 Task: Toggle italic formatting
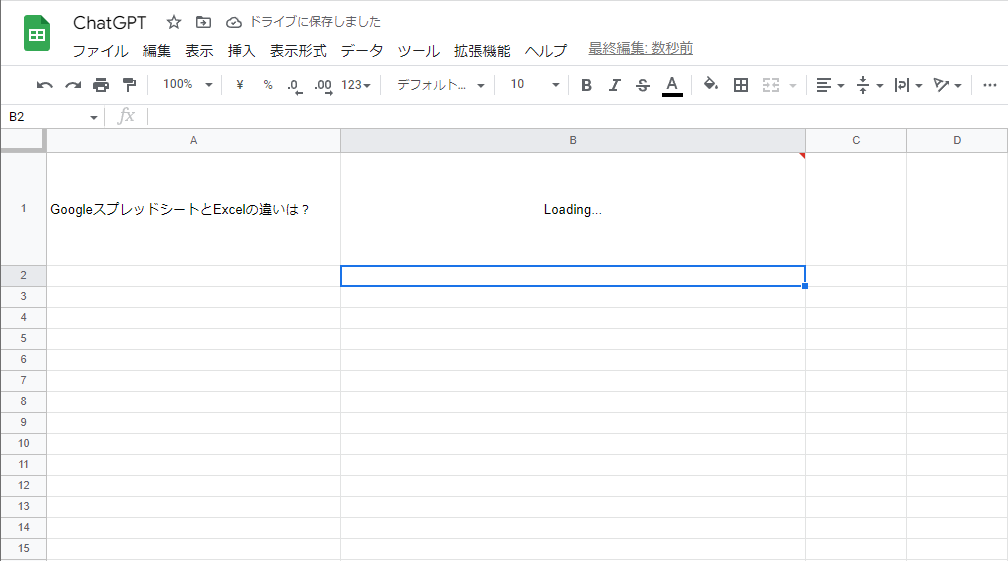coord(615,85)
